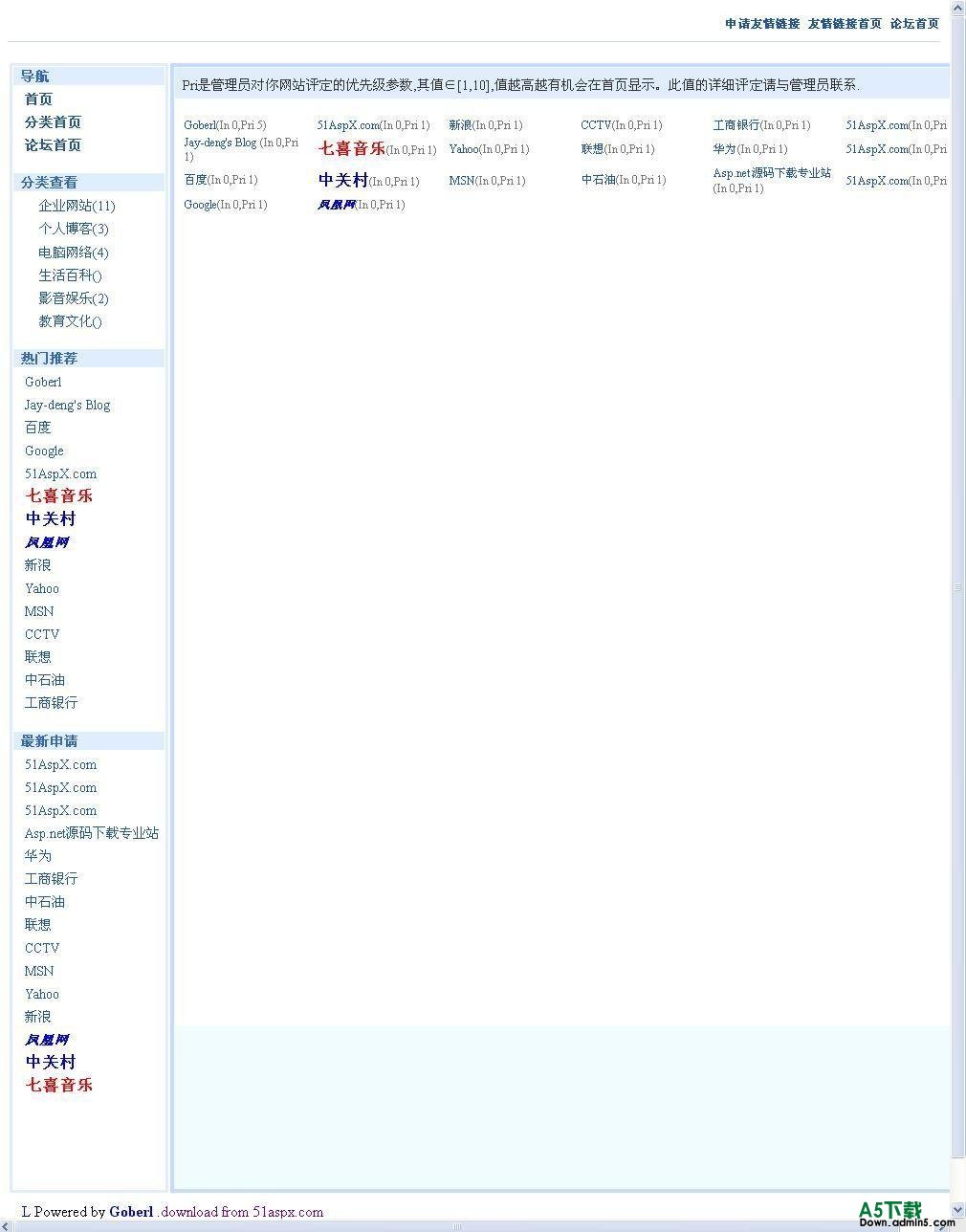Open Asp.net源码下载专业站 in 最新申请 list
This screenshot has height=1232, width=966.
tap(92, 833)
